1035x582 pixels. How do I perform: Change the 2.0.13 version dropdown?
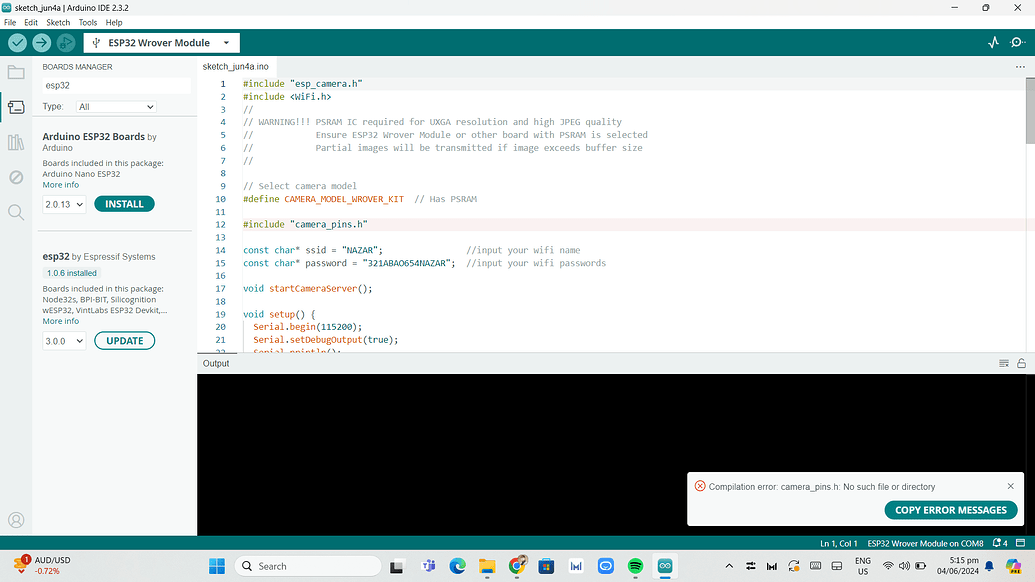tap(63, 203)
